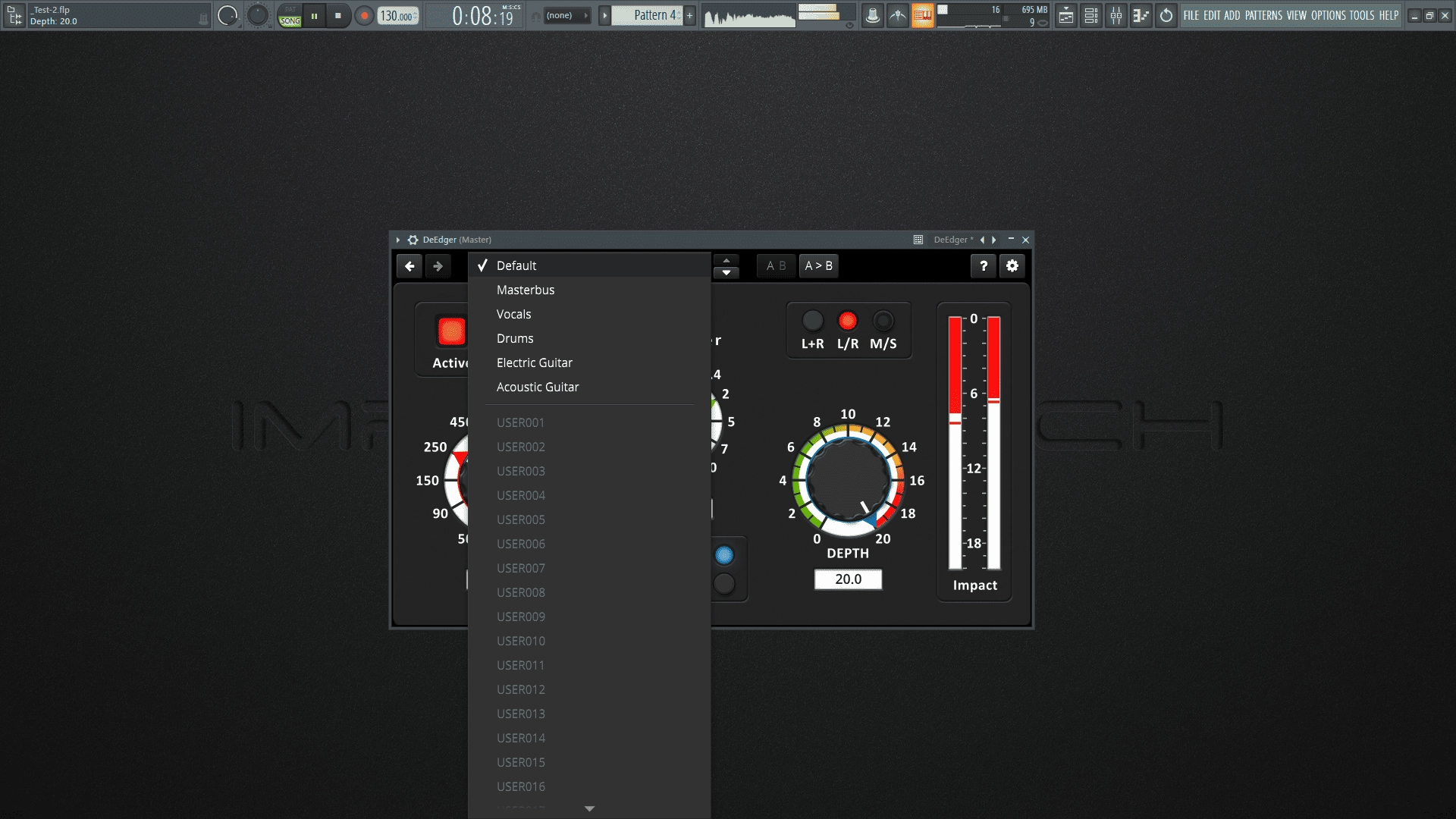Open the ADD menu
Image resolution: width=1456 pixels, height=819 pixels.
pyautogui.click(x=1232, y=15)
